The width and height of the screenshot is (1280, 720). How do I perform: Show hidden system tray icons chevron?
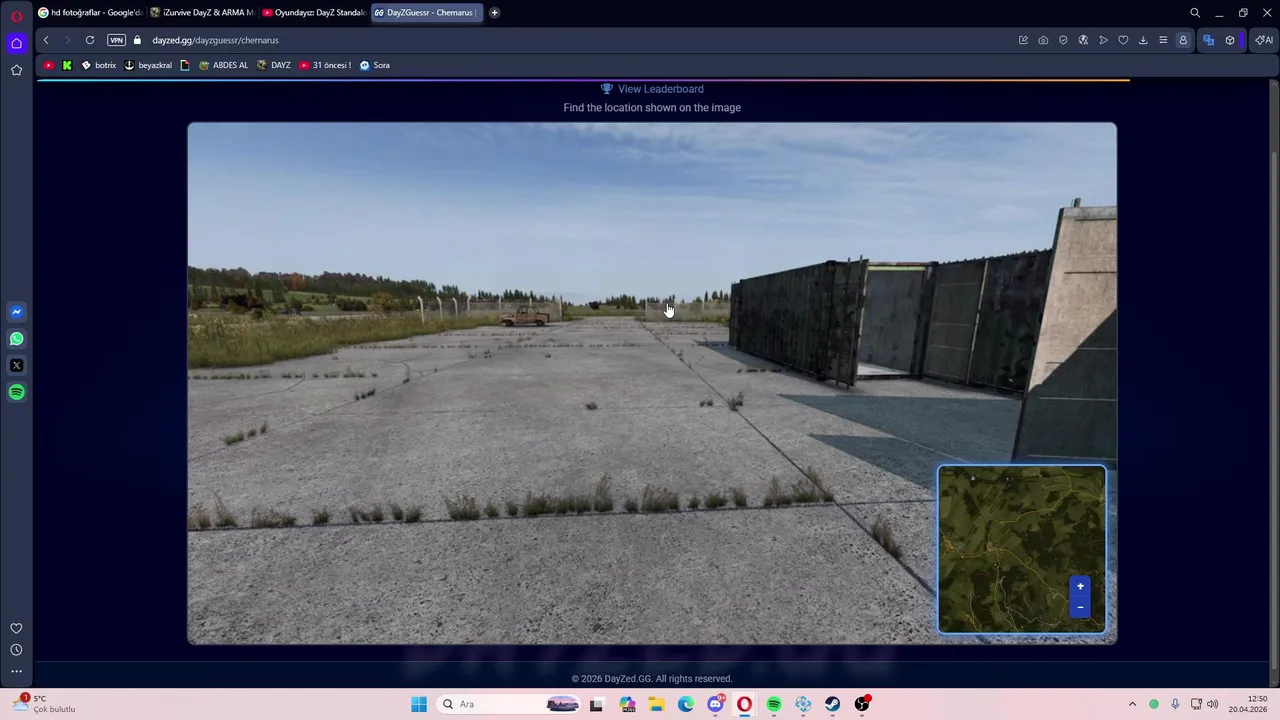(1132, 704)
